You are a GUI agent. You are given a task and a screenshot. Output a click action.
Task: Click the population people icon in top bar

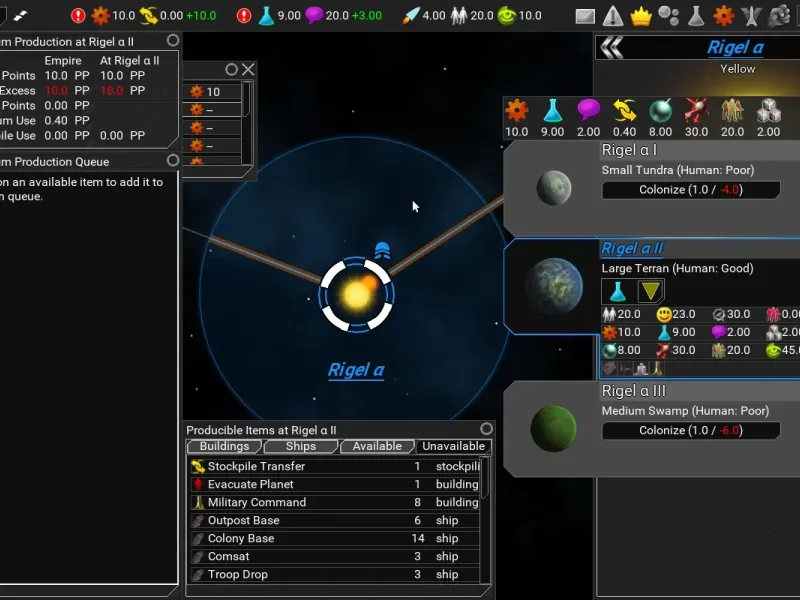(x=459, y=16)
